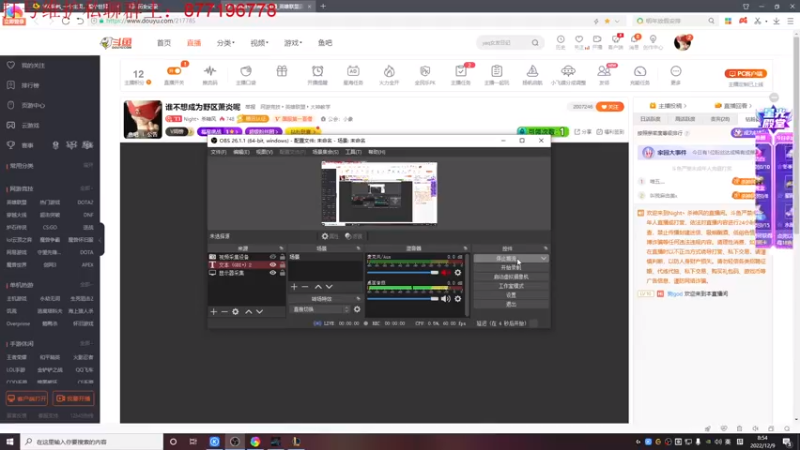Click the orange PC客户端 button on Douyu
This screenshot has height=450, width=800.
click(745, 73)
